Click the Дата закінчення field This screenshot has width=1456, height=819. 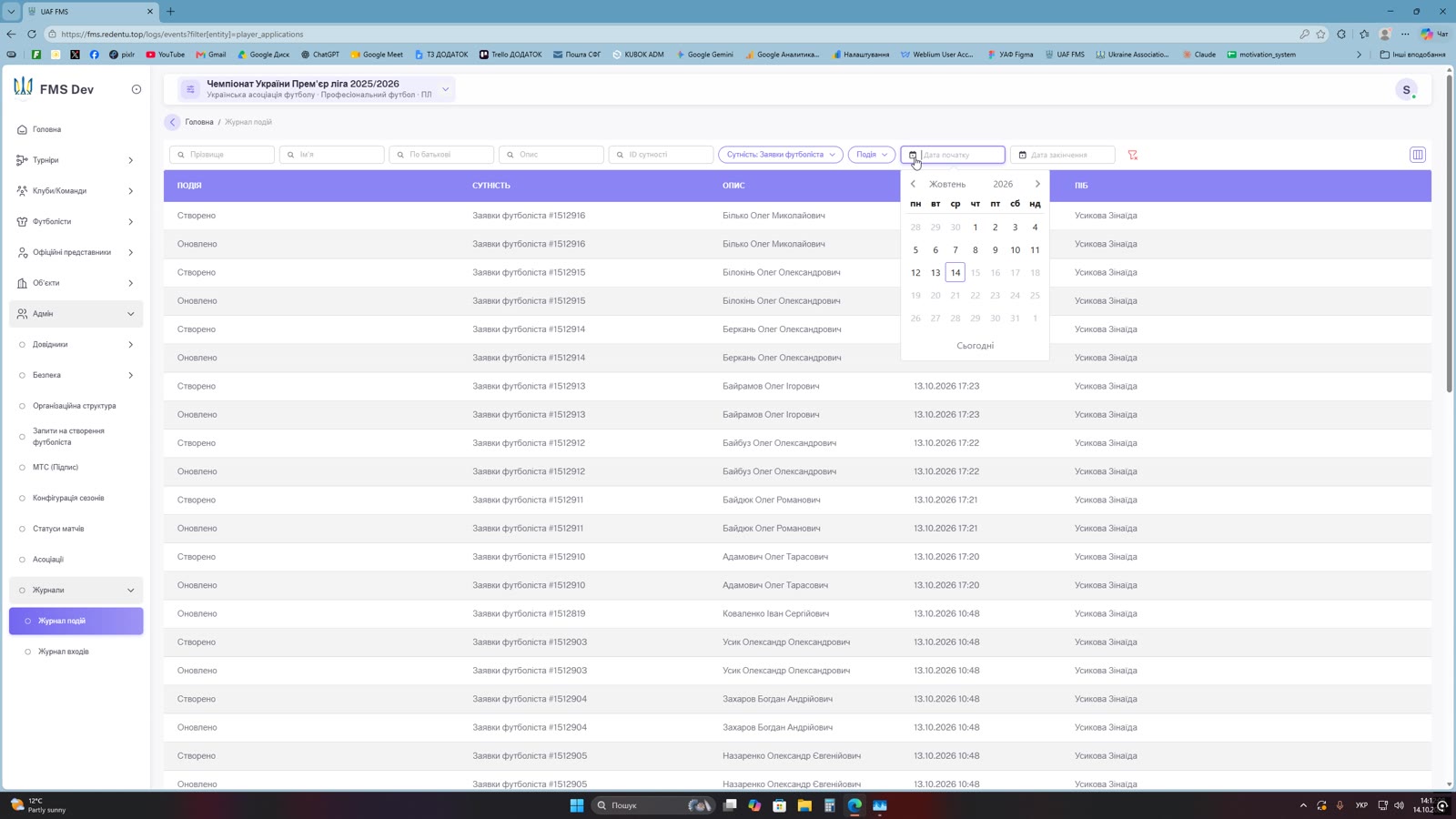(1063, 155)
